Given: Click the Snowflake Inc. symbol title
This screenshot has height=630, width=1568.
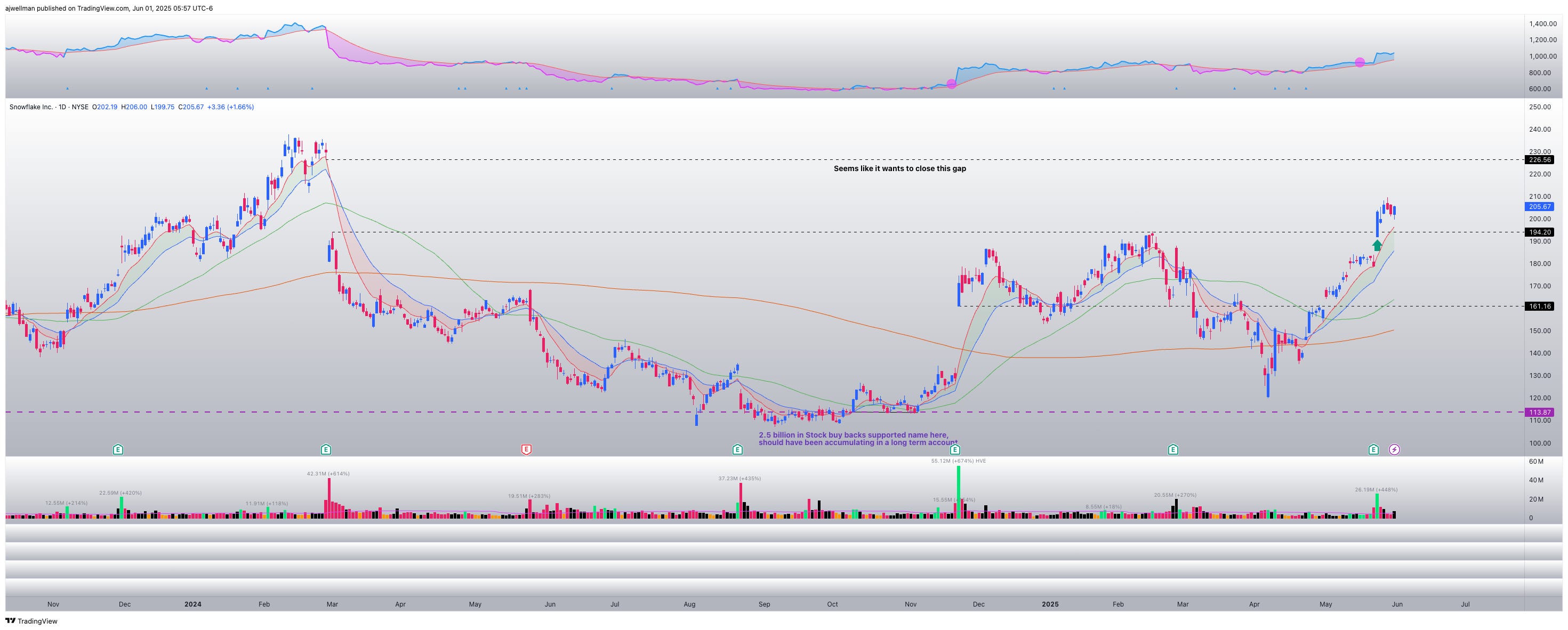Looking at the screenshot, I should click(30, 107).
